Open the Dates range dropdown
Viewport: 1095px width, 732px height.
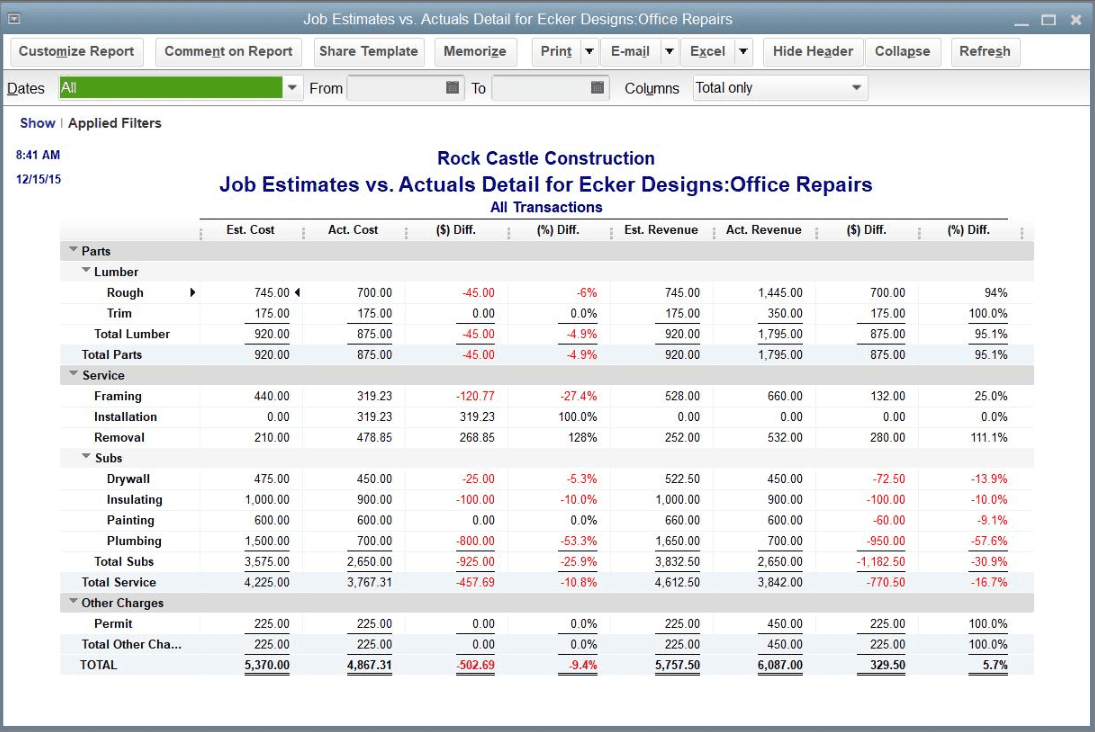(293, 88)
